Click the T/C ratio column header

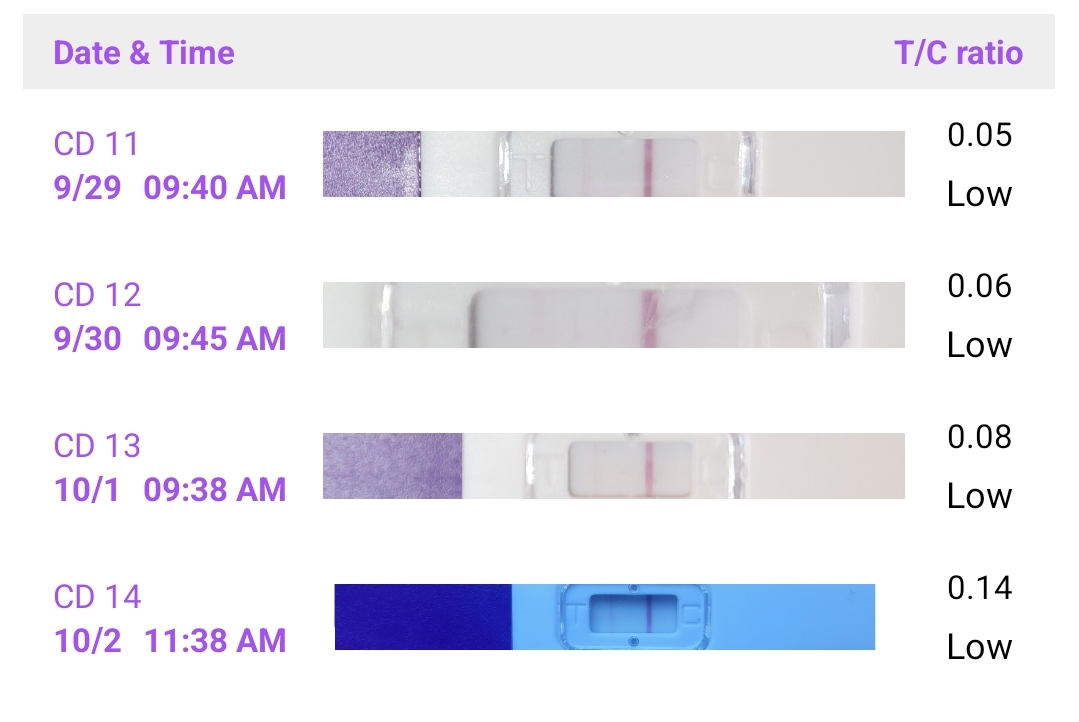click(x=958, y=52)
